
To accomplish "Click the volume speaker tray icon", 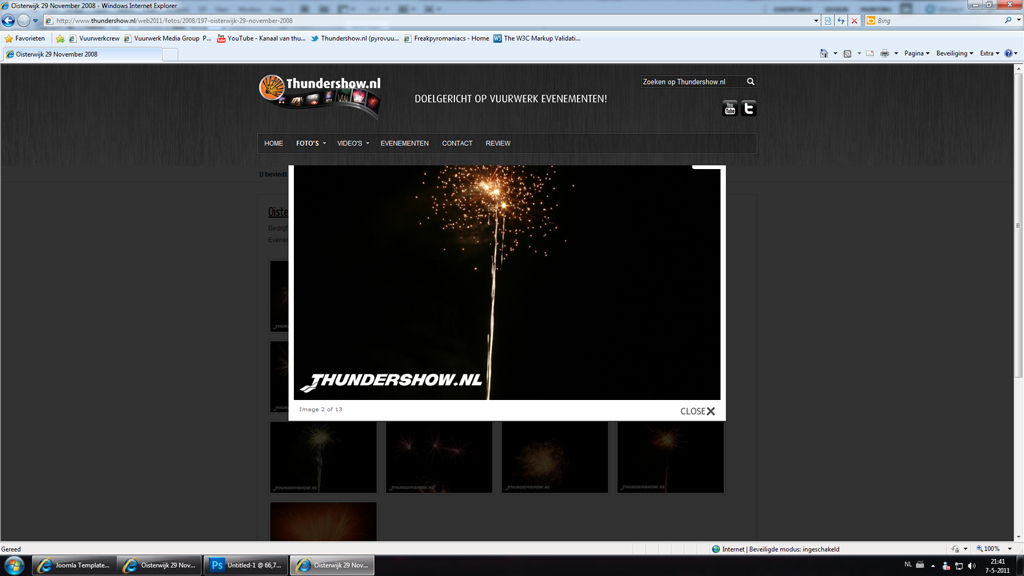I will pyautogui.click(x=972, y=566).
